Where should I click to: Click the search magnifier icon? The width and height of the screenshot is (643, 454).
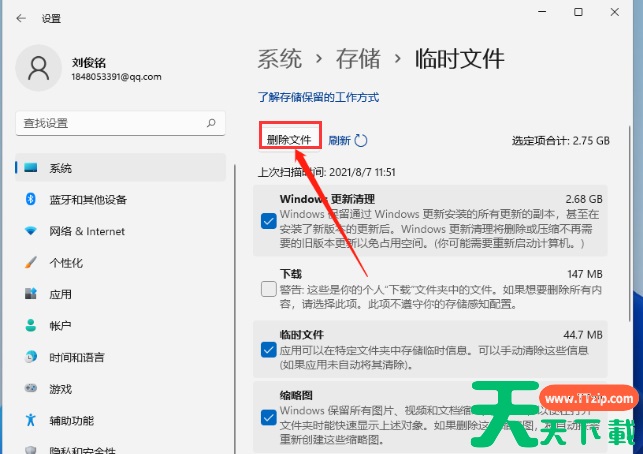[210, 122]
